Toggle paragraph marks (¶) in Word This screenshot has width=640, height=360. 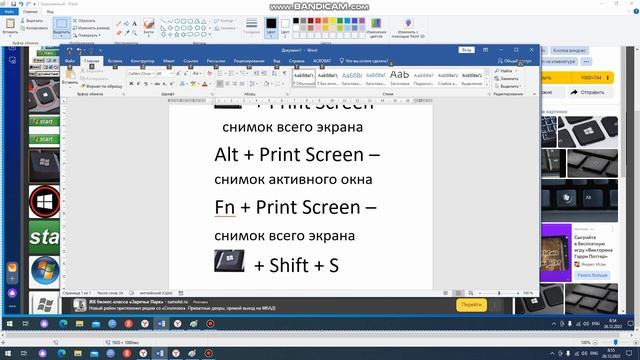(x=285, y=73)
